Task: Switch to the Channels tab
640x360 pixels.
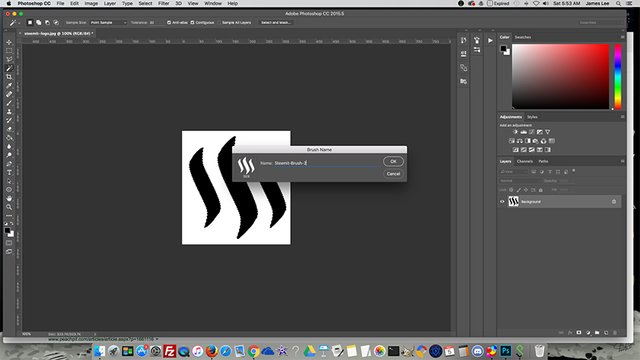Action: (524, 161)
